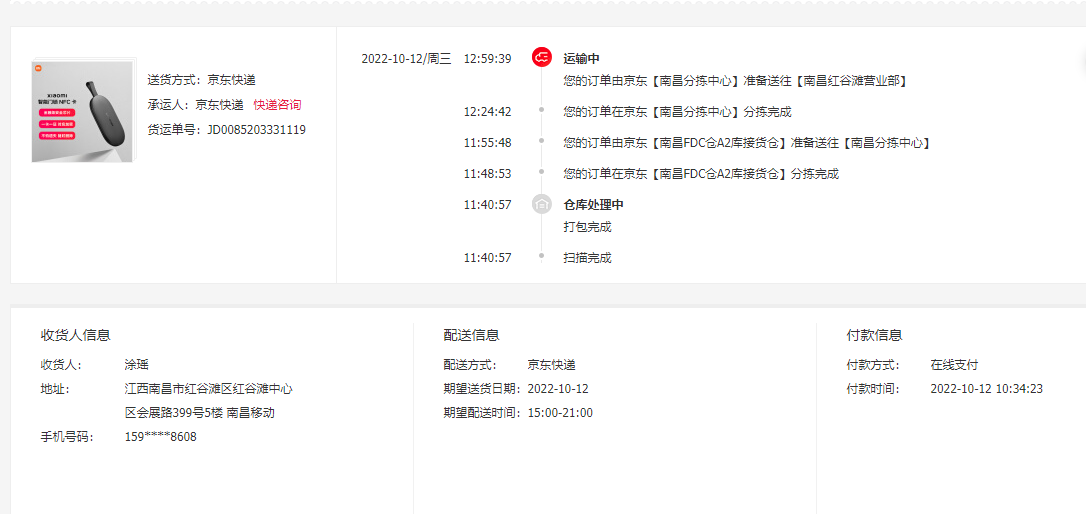Open the Xiaomi NFC product thumbnail
This screenshot has width=1086, height=514.
point(84,111)
